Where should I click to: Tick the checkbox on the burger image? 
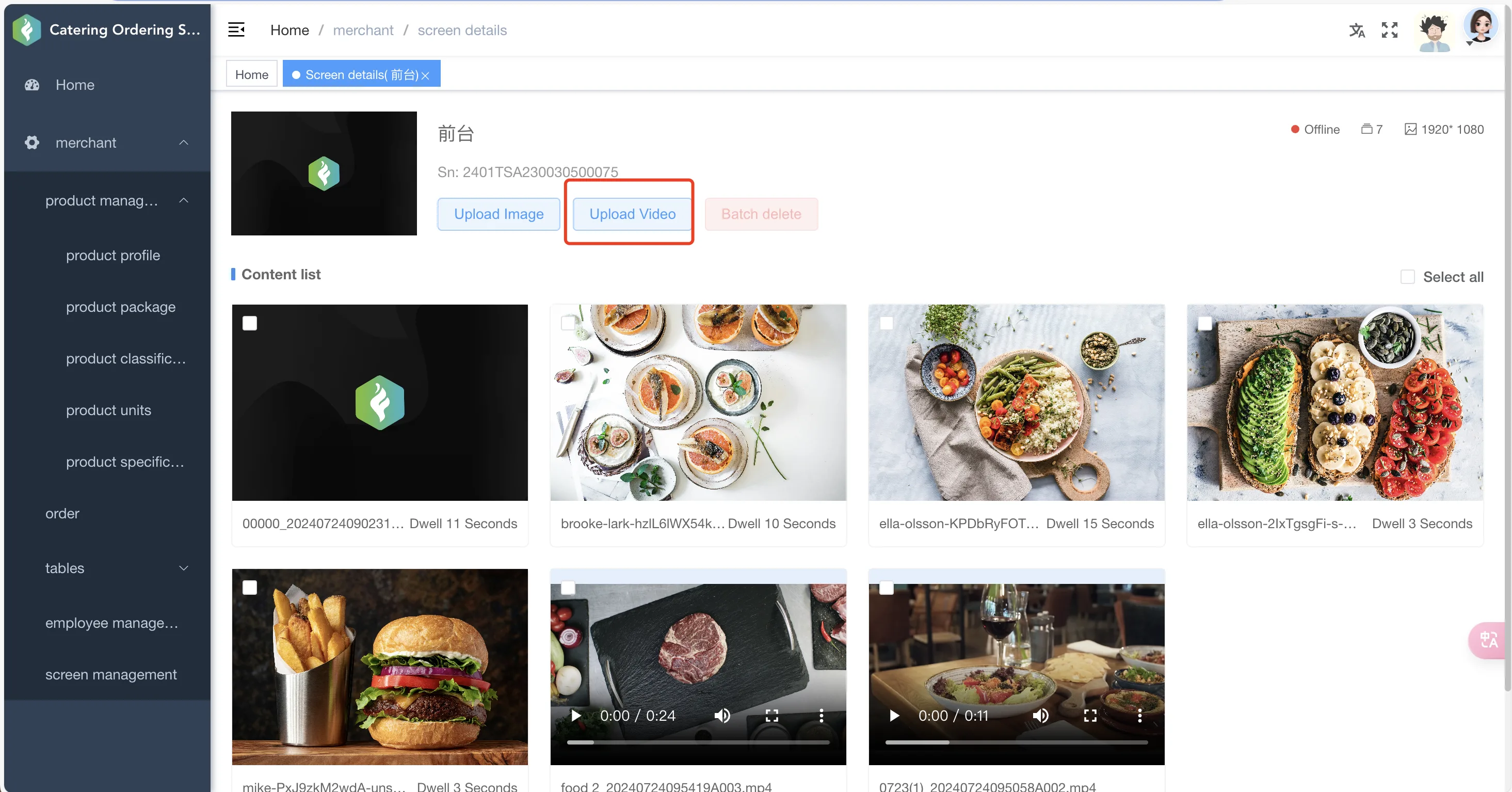pyautogui.click(x=249, y=588)
